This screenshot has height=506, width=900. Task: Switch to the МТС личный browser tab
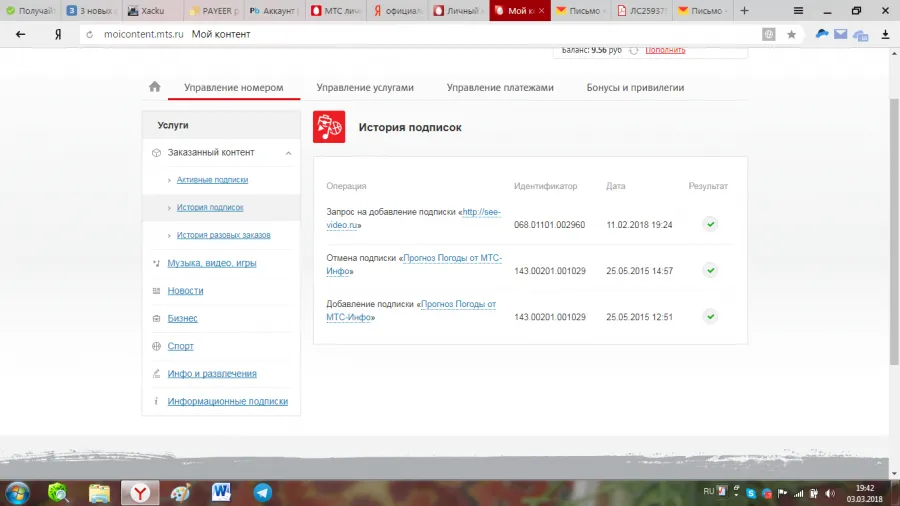pos(336,10)
